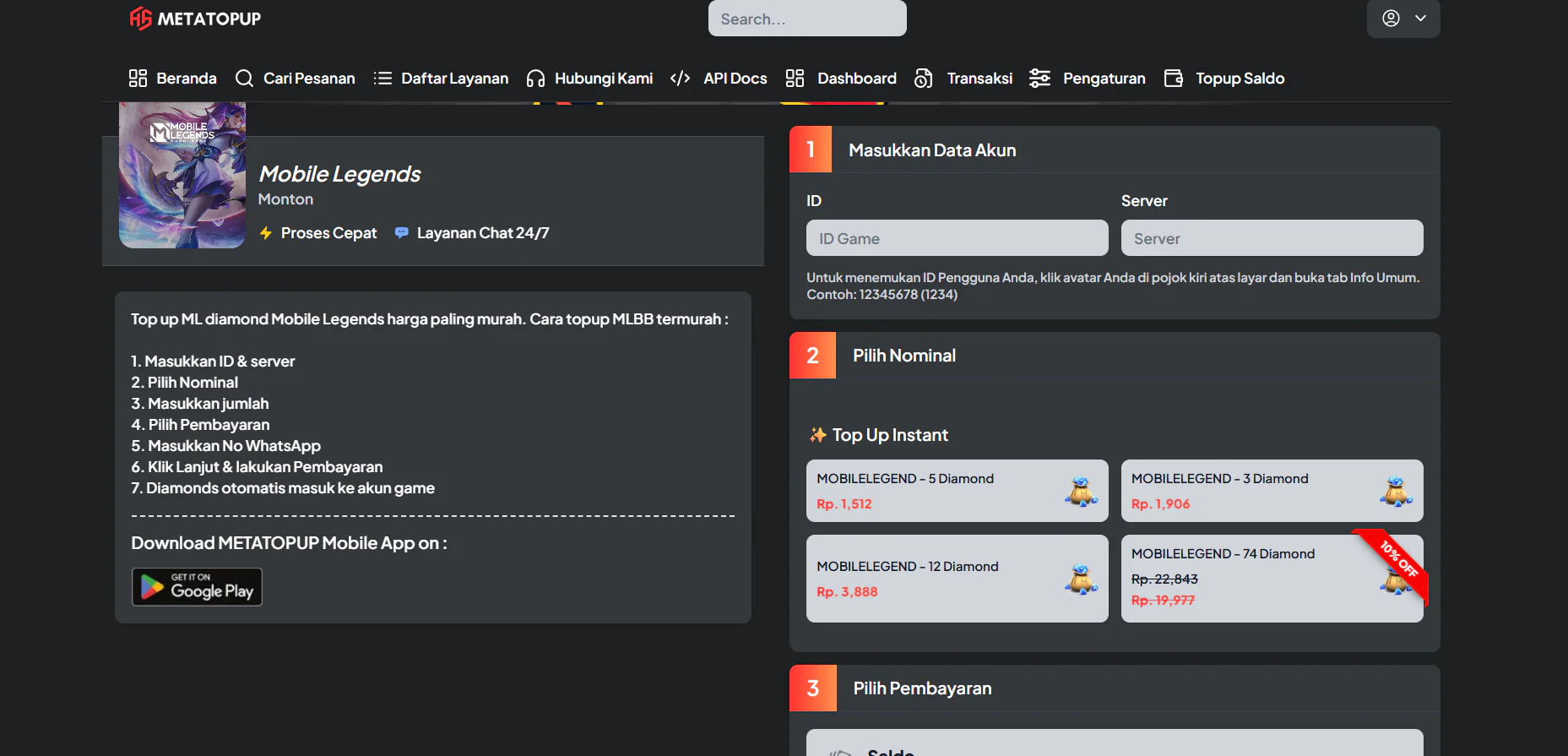Click the diamond bag icon on 12 Diamond card

click(1081, 579)
